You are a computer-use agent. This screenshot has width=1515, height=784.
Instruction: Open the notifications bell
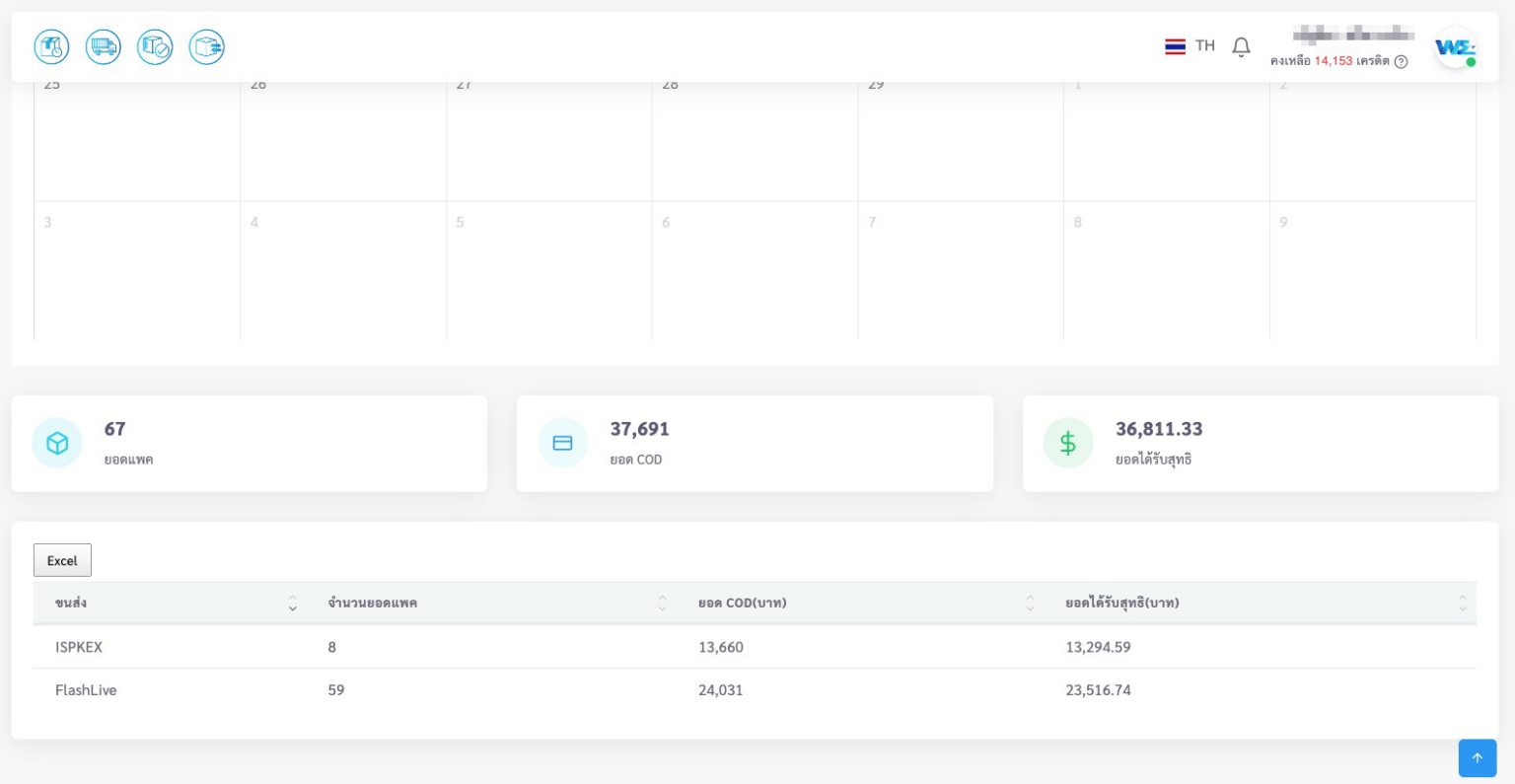coord(1241,46)
